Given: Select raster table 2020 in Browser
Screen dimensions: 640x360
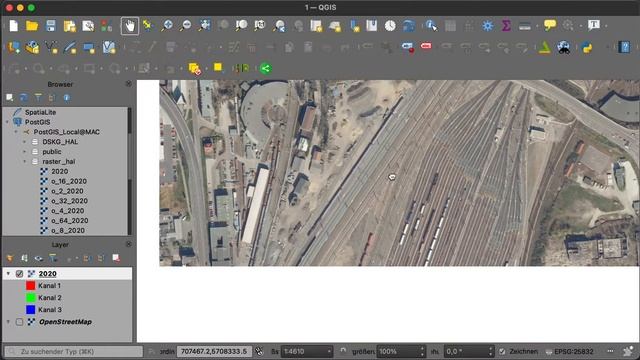Looking at the screenshot, I should (x=60, y=171).
